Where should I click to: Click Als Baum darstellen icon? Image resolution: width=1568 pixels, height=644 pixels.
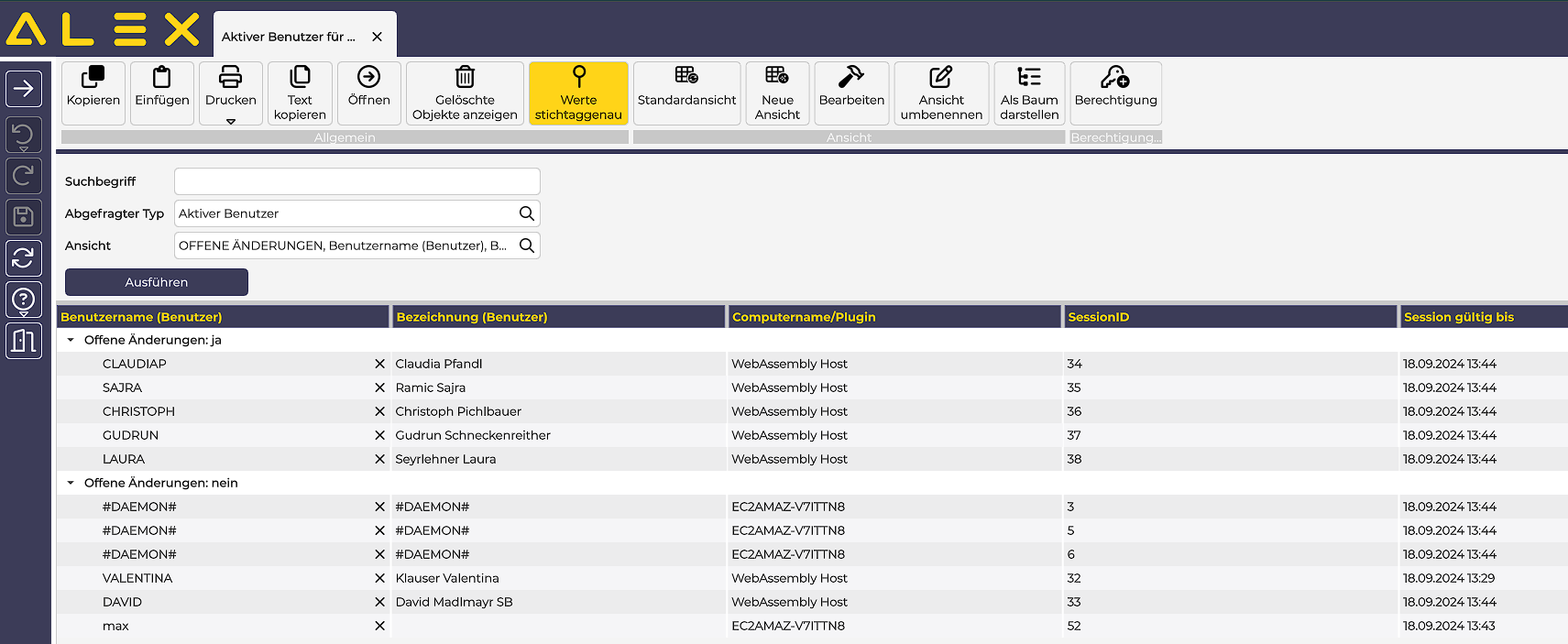click(x=1029, y=78)
